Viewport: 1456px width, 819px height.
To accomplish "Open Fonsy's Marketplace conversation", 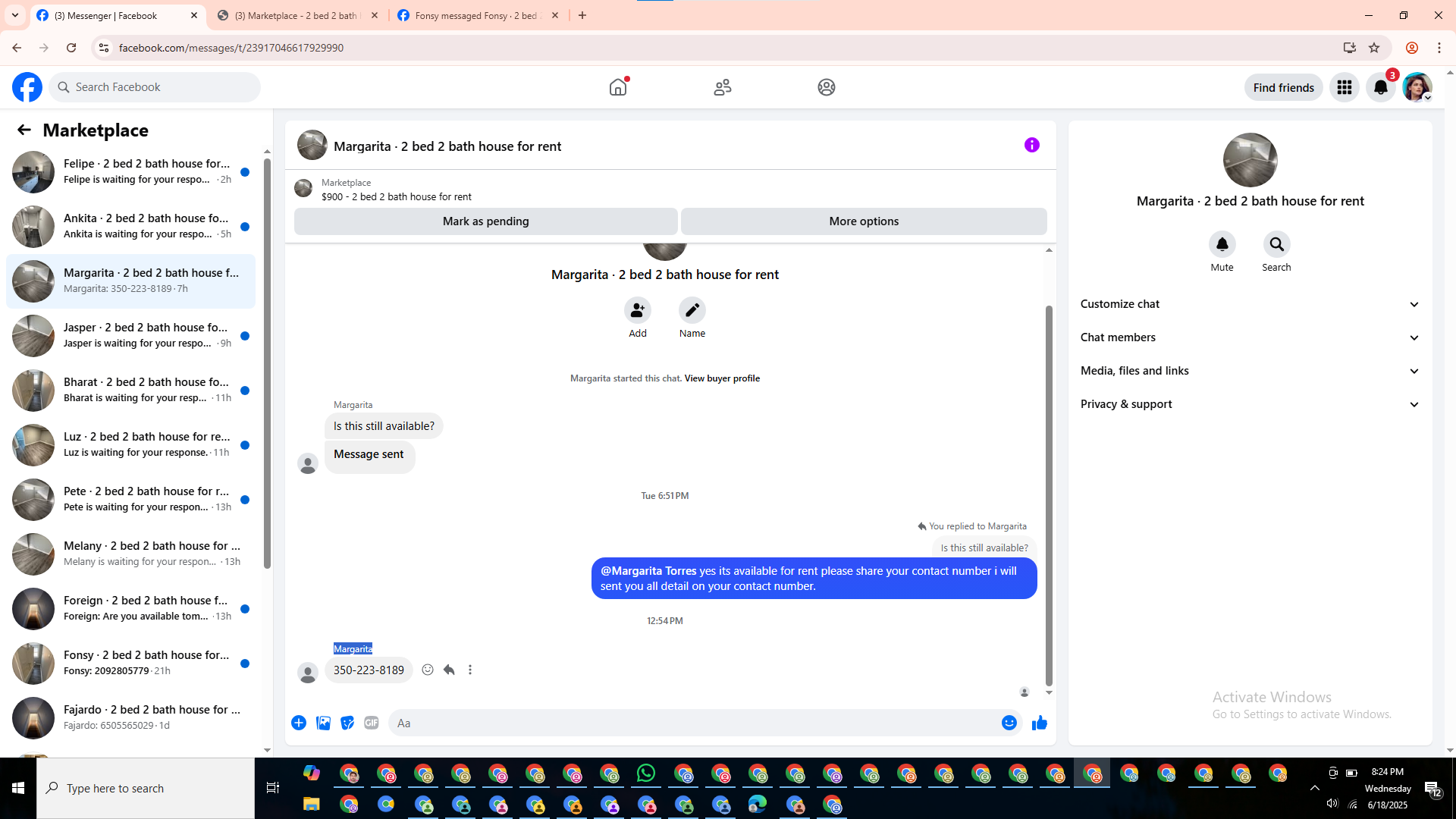I will [x=130, y=664].
